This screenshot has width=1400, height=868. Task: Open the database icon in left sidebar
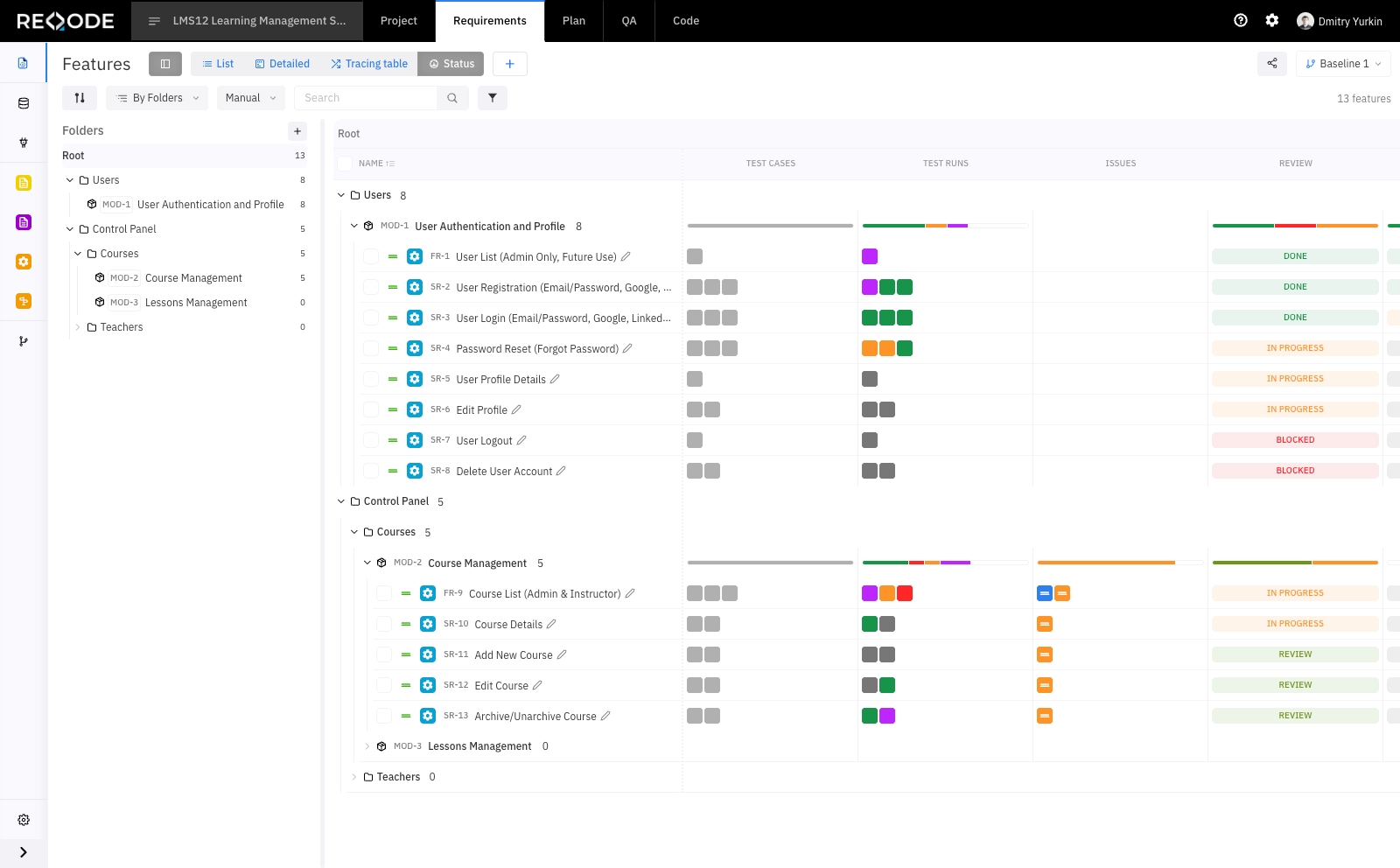(x=24, y=103)
